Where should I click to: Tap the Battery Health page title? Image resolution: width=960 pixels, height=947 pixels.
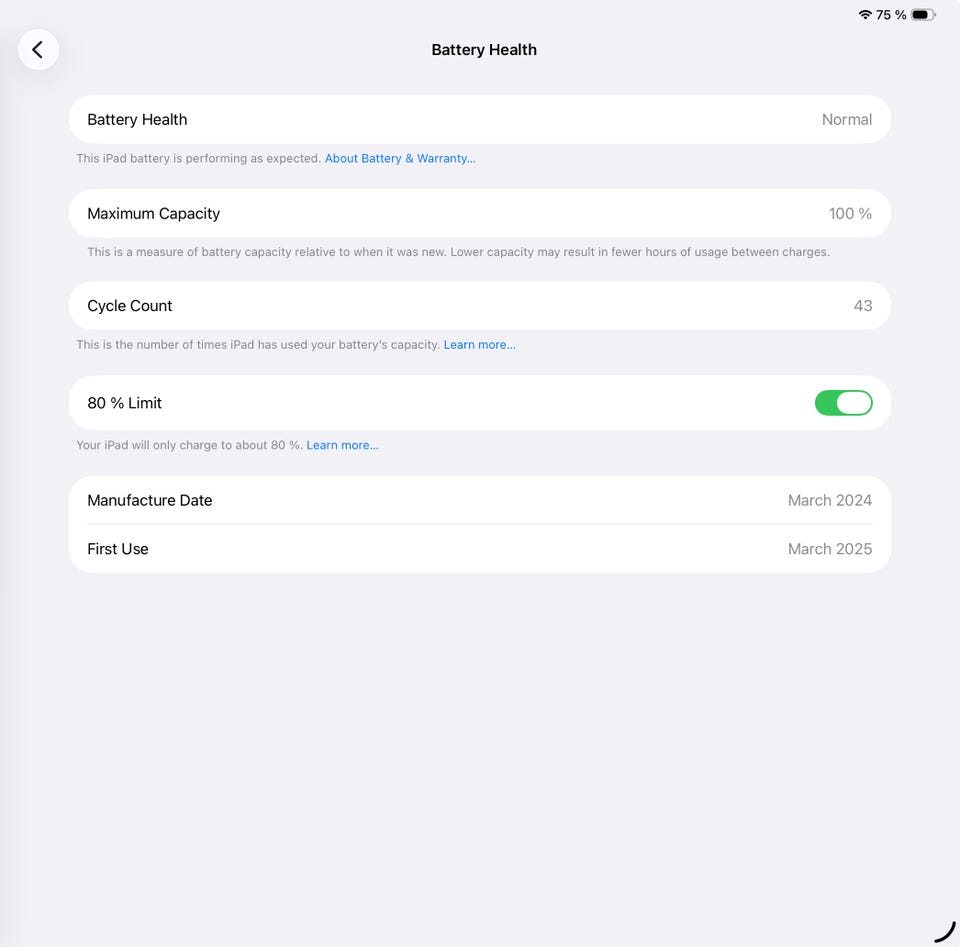484,50
